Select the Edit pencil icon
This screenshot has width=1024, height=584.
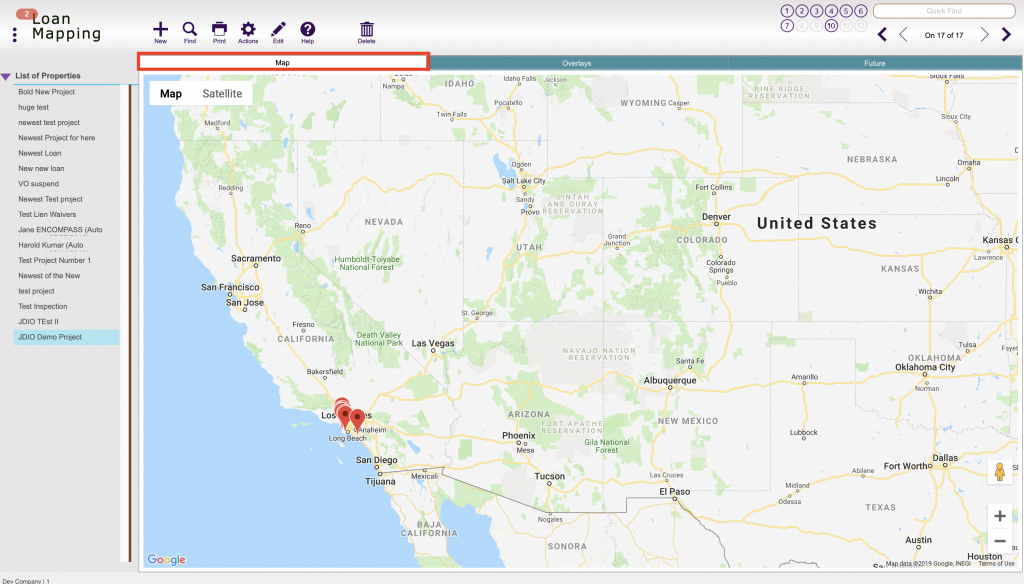point(278,27)
